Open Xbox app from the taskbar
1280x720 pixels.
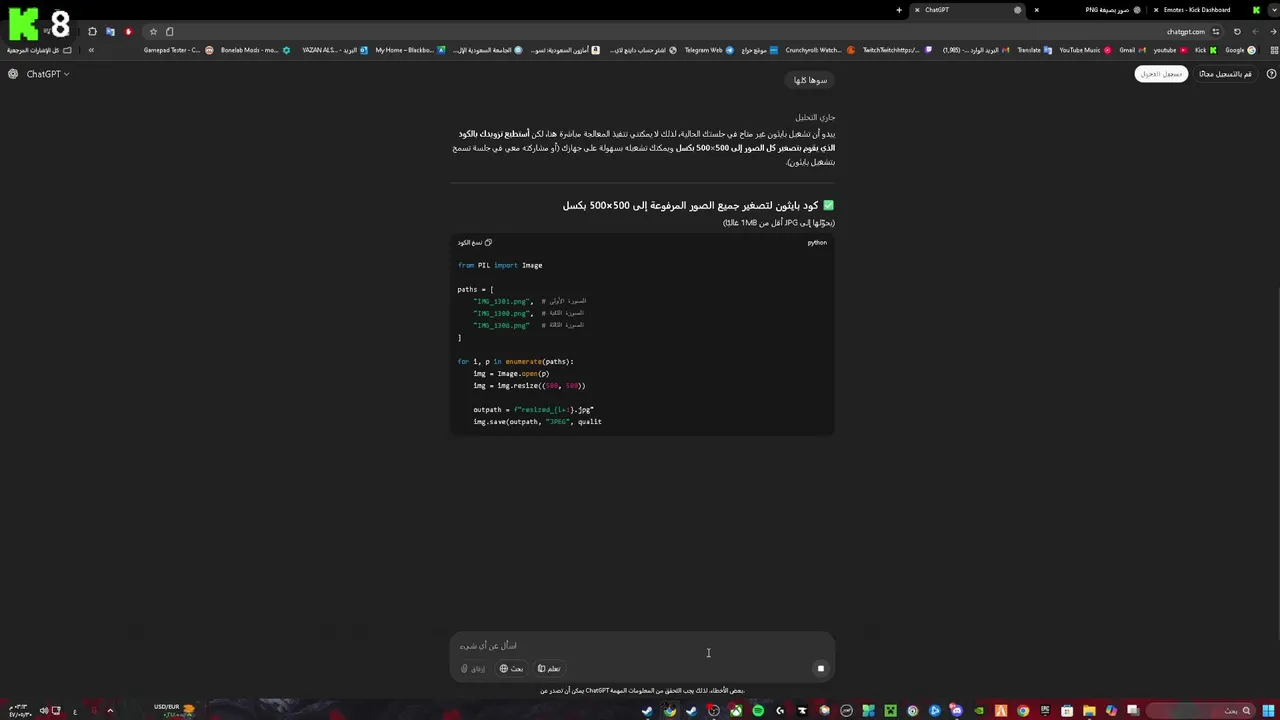pos(736,711)
